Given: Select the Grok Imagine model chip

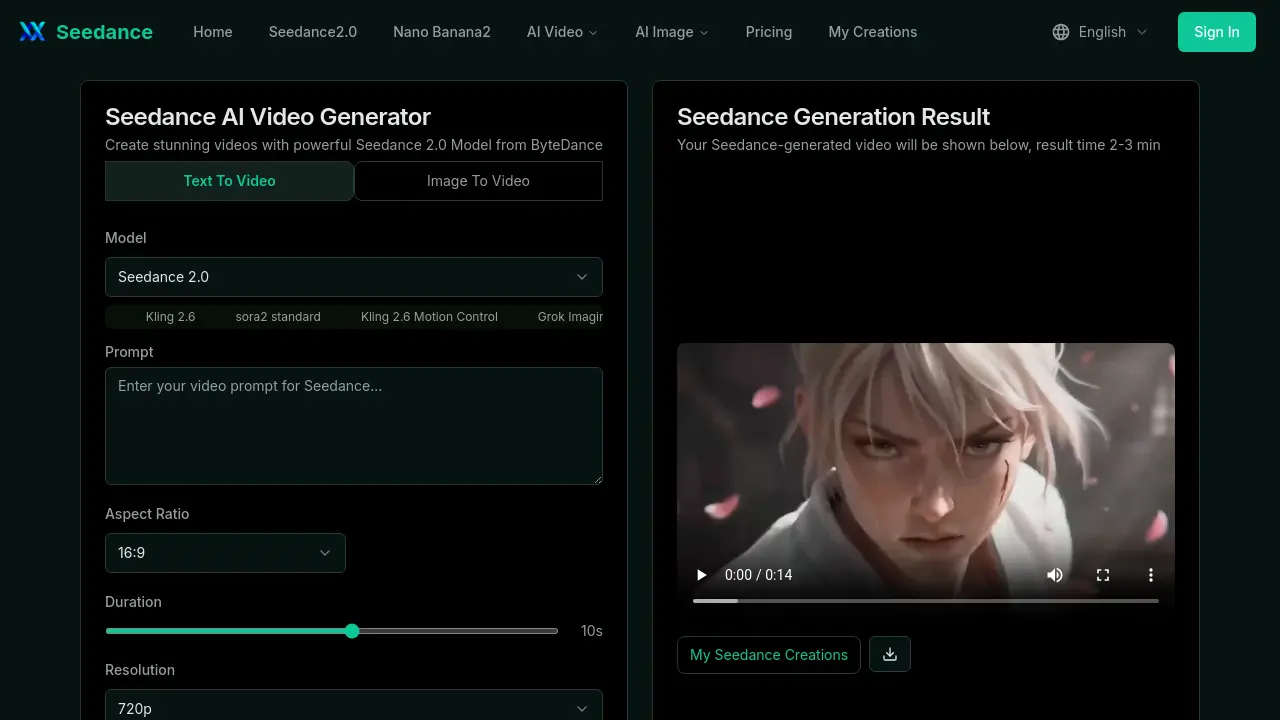Looking at the screenshot, I should (570, 317).
